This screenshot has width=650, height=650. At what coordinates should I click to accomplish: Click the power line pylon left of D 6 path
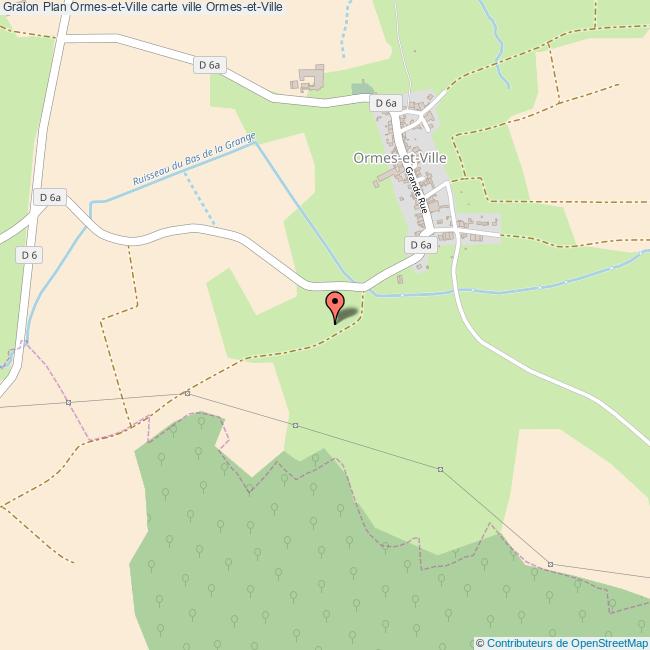(68, 403)
